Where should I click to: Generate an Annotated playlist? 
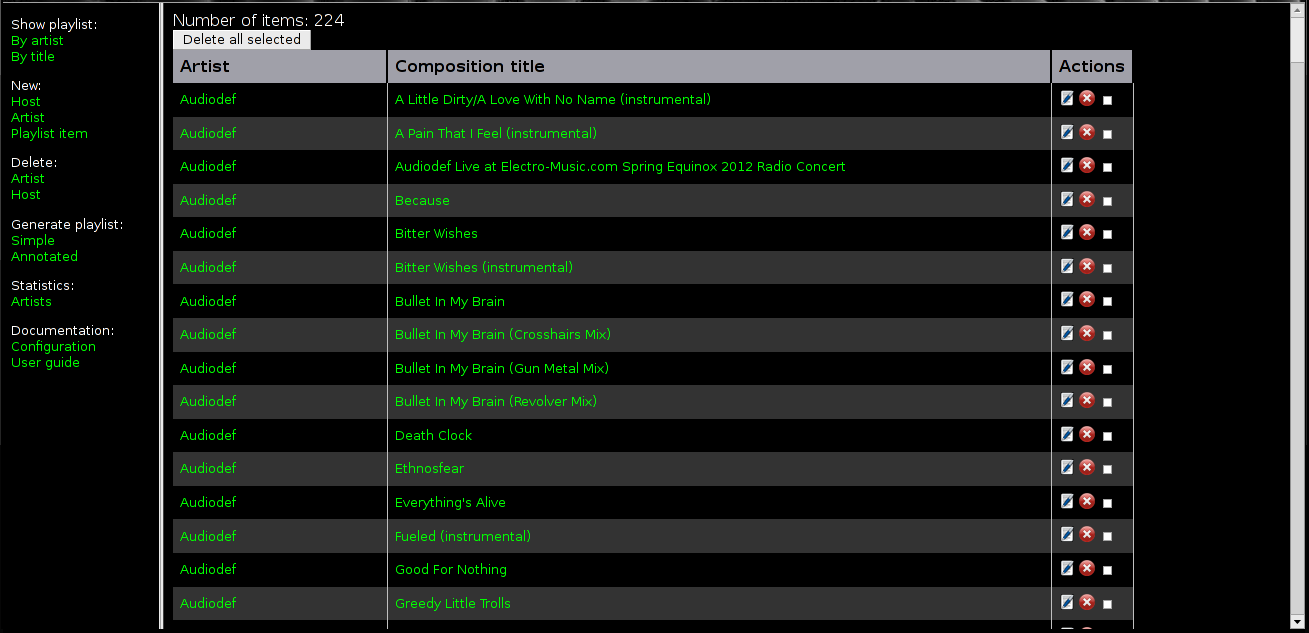click(44, 256)
